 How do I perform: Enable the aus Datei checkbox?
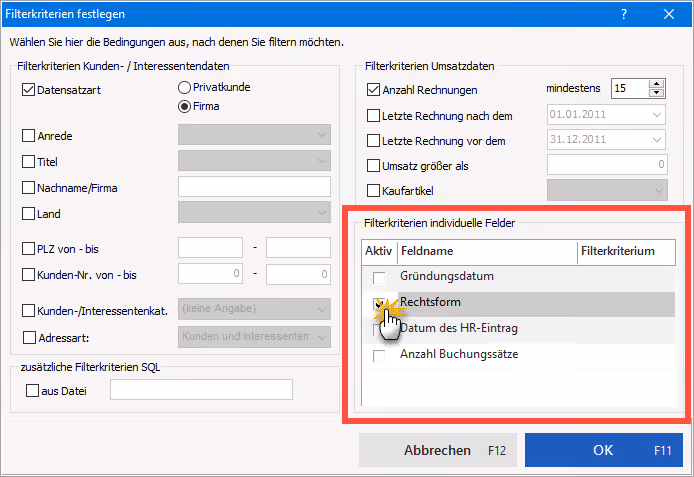(32, 391)
